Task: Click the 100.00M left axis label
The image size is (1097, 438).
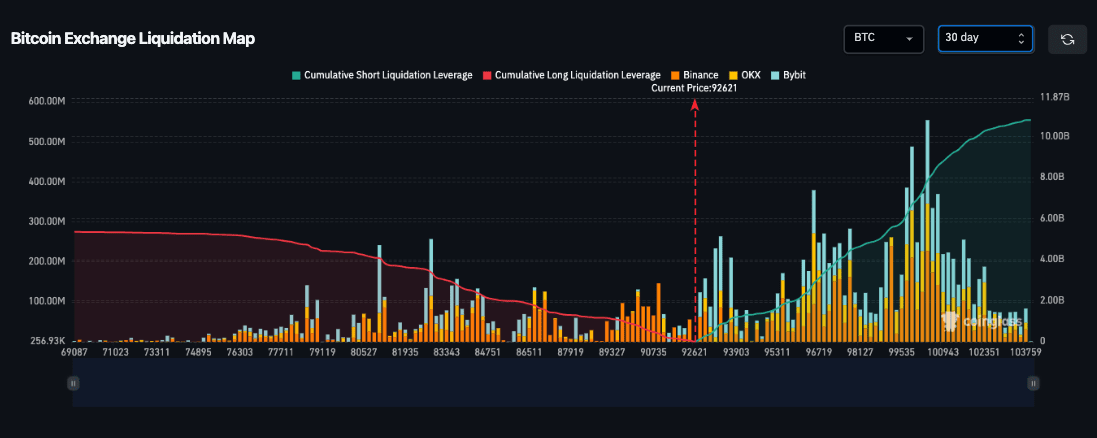Action: pyautogui.click(x=48, y=301)
